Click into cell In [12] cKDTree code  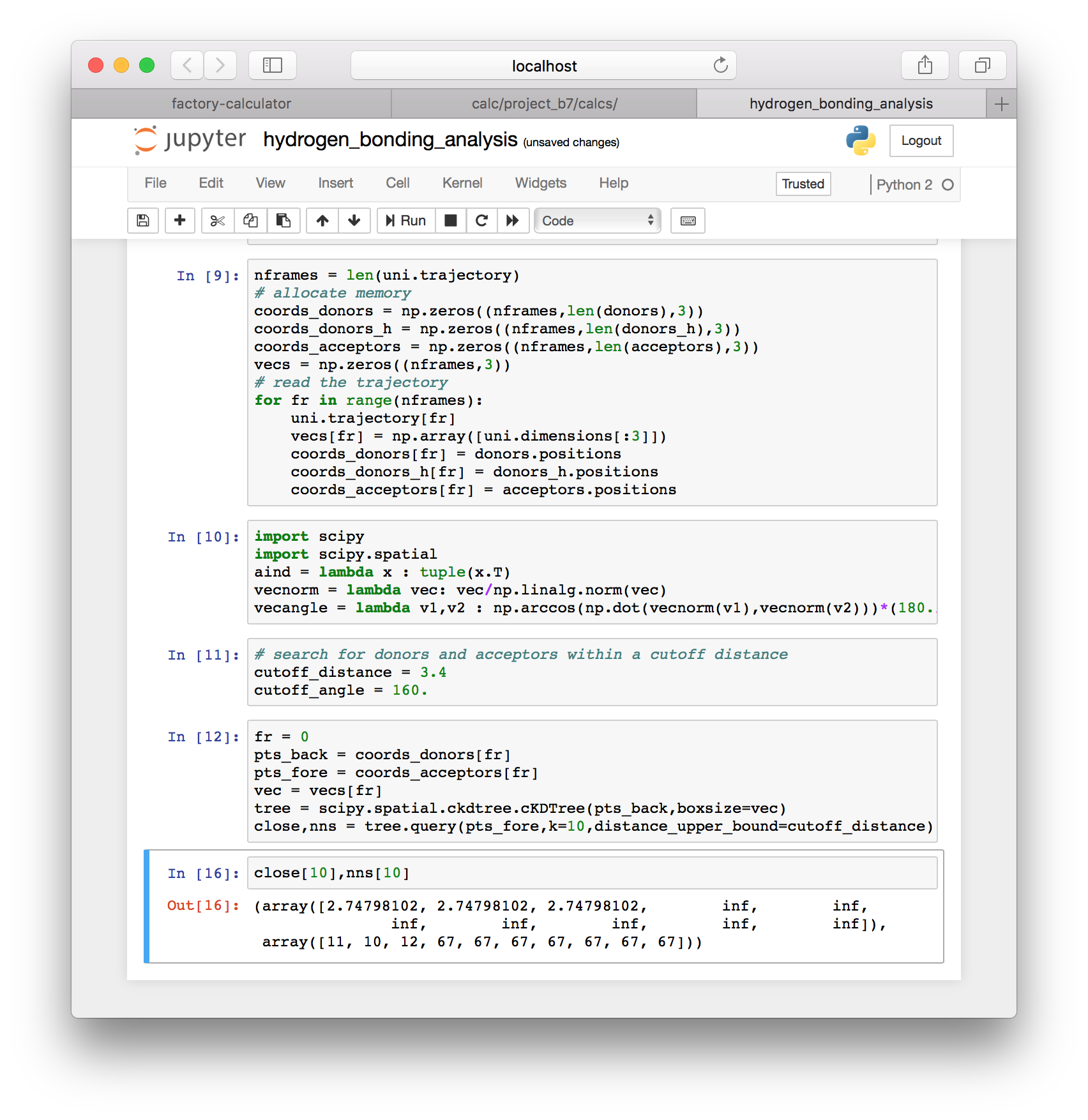click(x=592, y=782)
